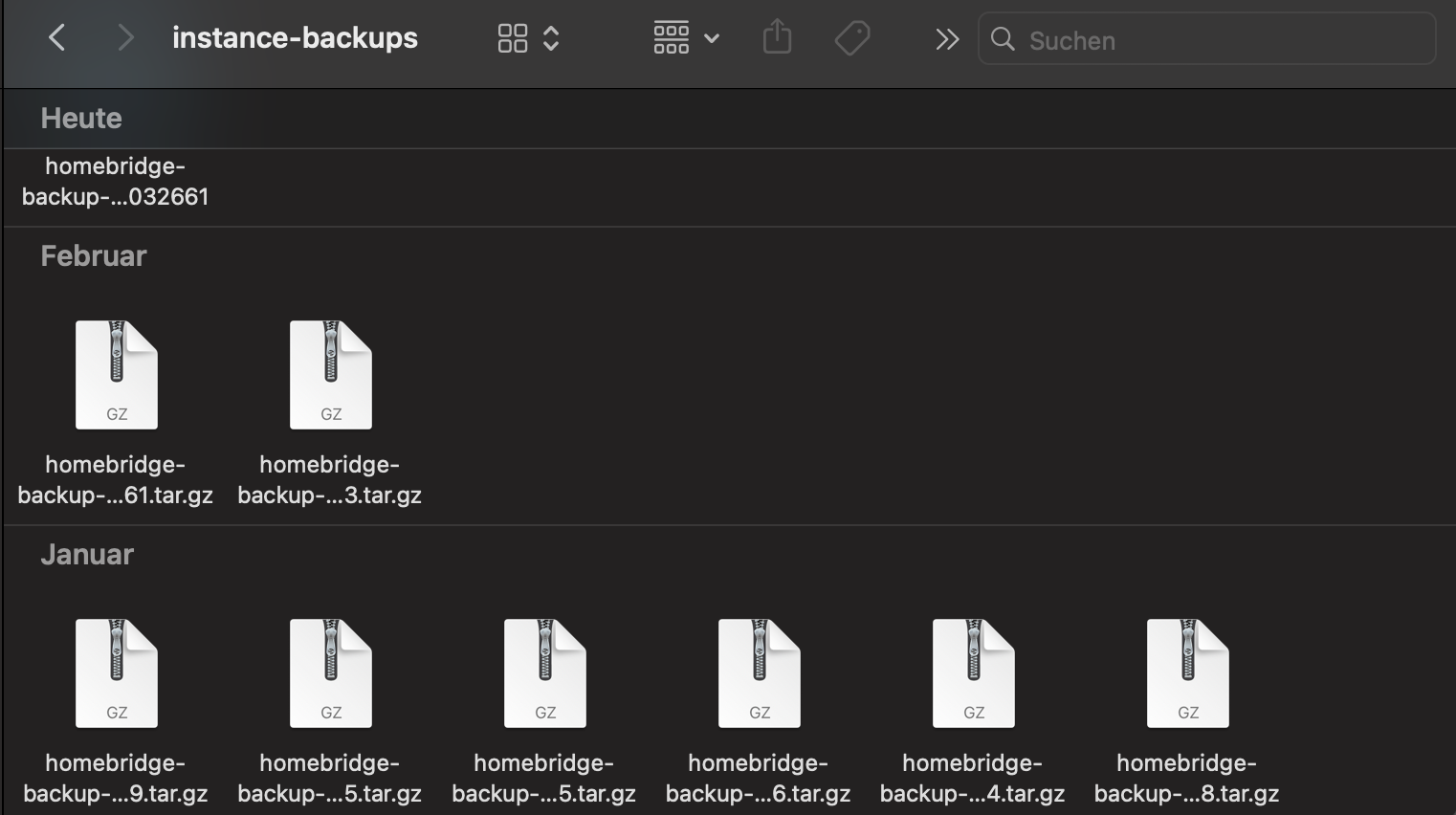Click the Februar group header
Image resolution: width=1456 pixels, height=815 pixels.
tap(94, 256)
